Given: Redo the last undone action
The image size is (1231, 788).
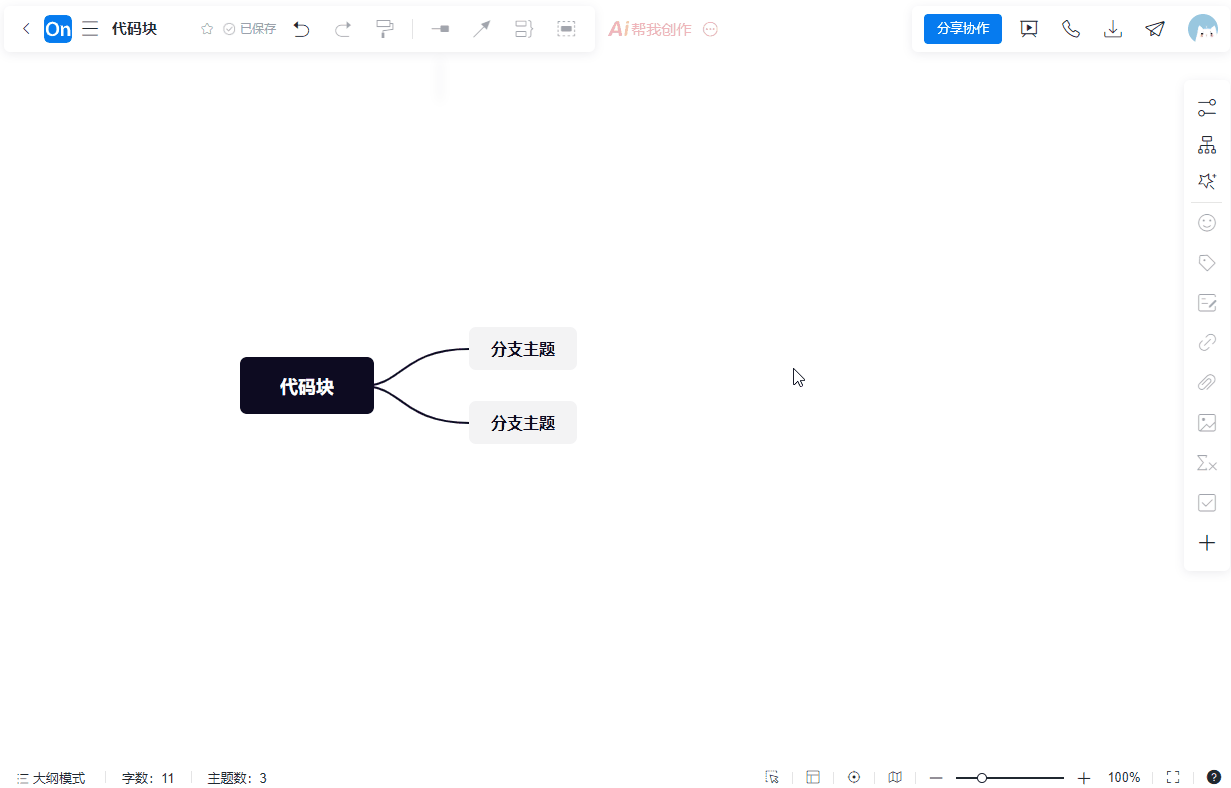Looking at the screenshot, I should (x=343, y=29).
